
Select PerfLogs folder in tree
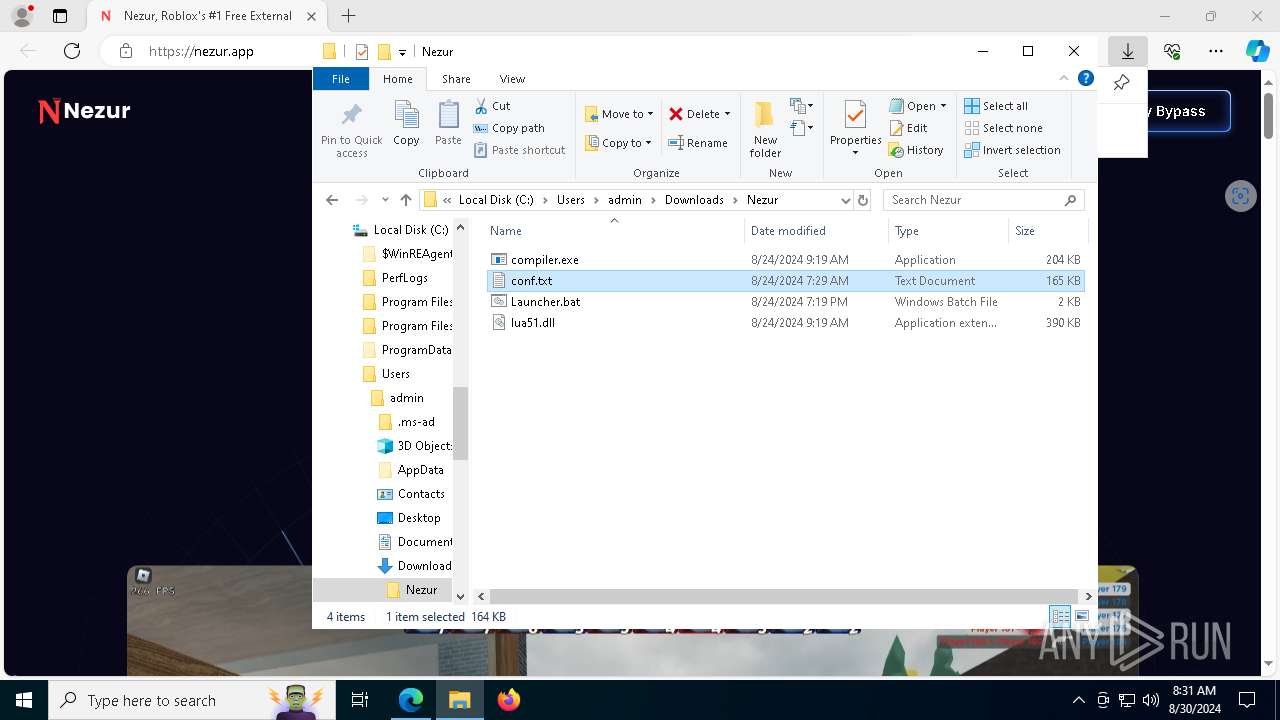pos(404,278)
